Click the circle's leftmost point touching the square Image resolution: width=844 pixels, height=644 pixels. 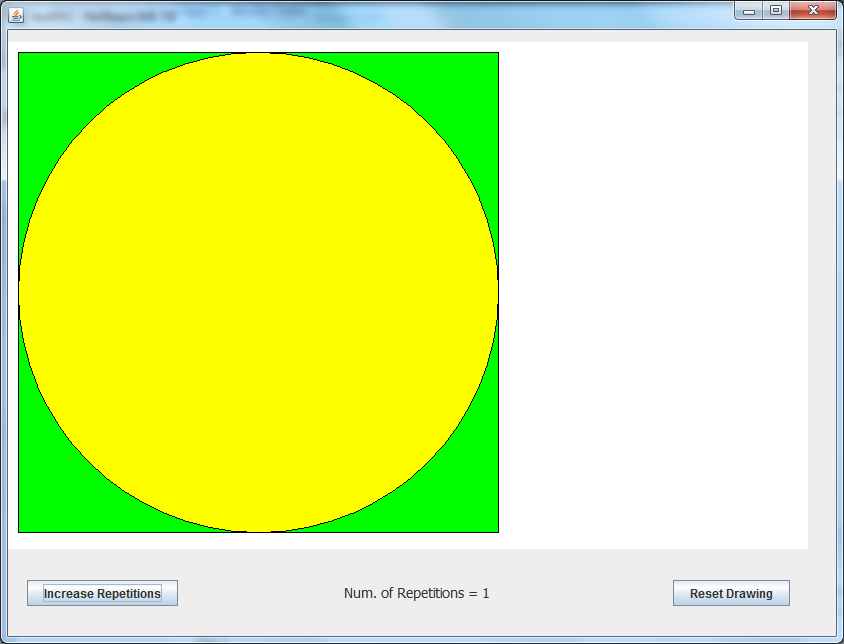[19, 292]
